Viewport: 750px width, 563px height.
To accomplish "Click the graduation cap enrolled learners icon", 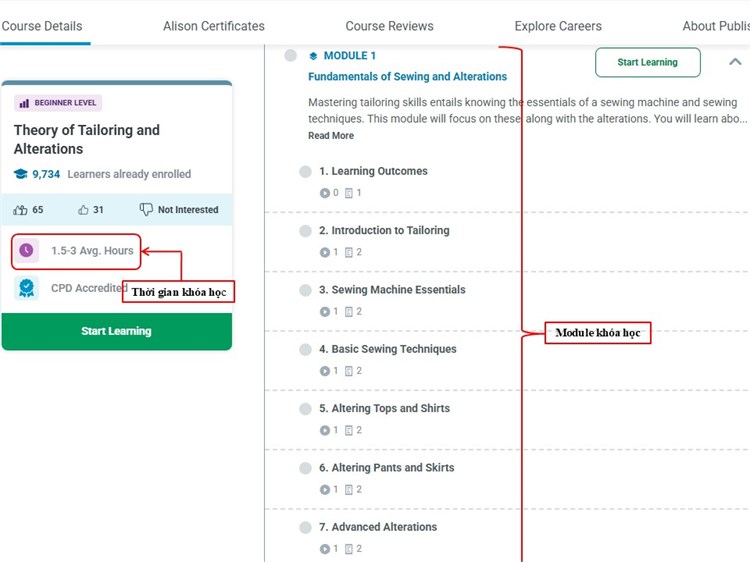I will pyautogui.click(x=21, y=174).
